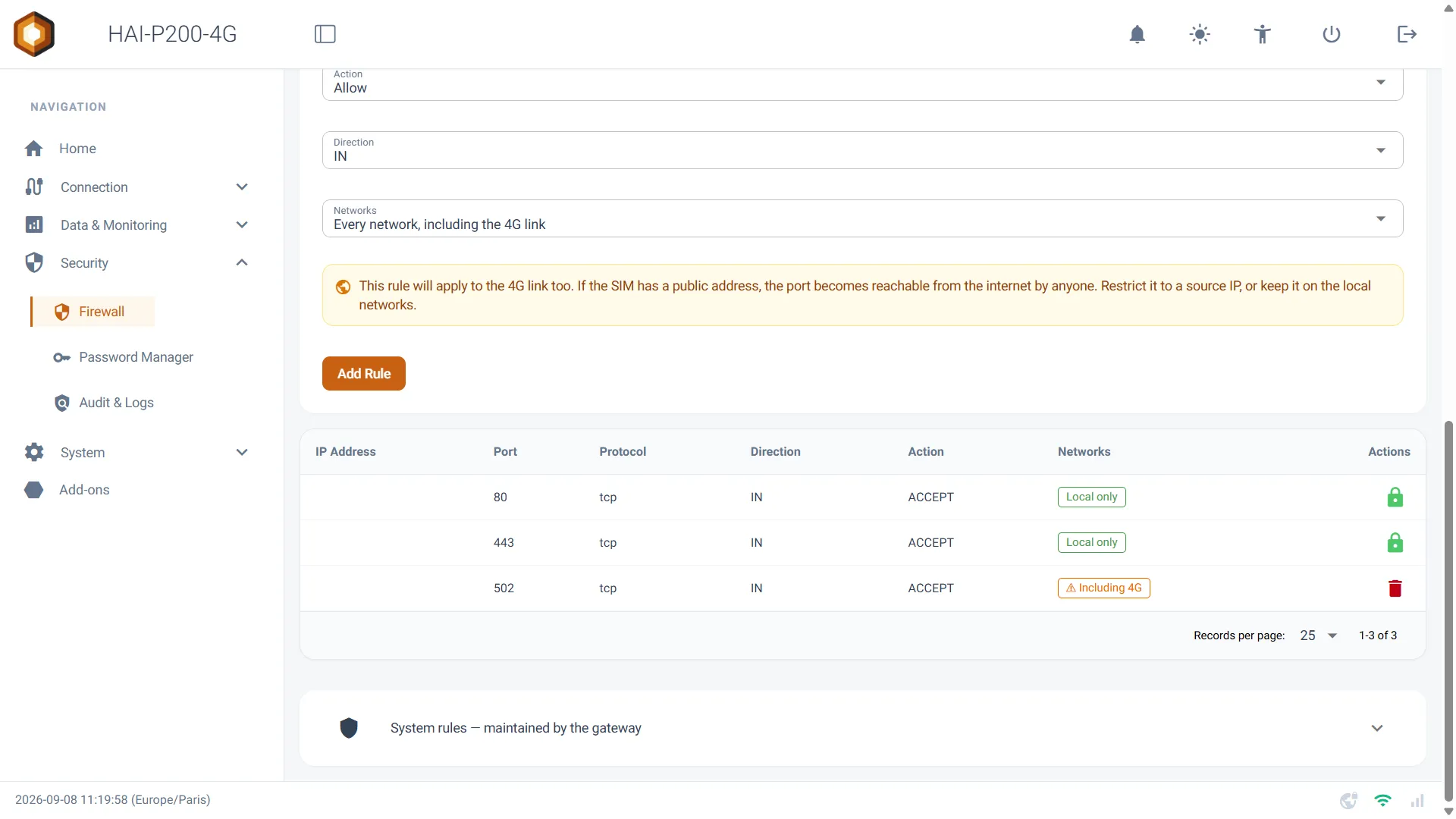Open Password Manager page

click(x=136, y=357)
